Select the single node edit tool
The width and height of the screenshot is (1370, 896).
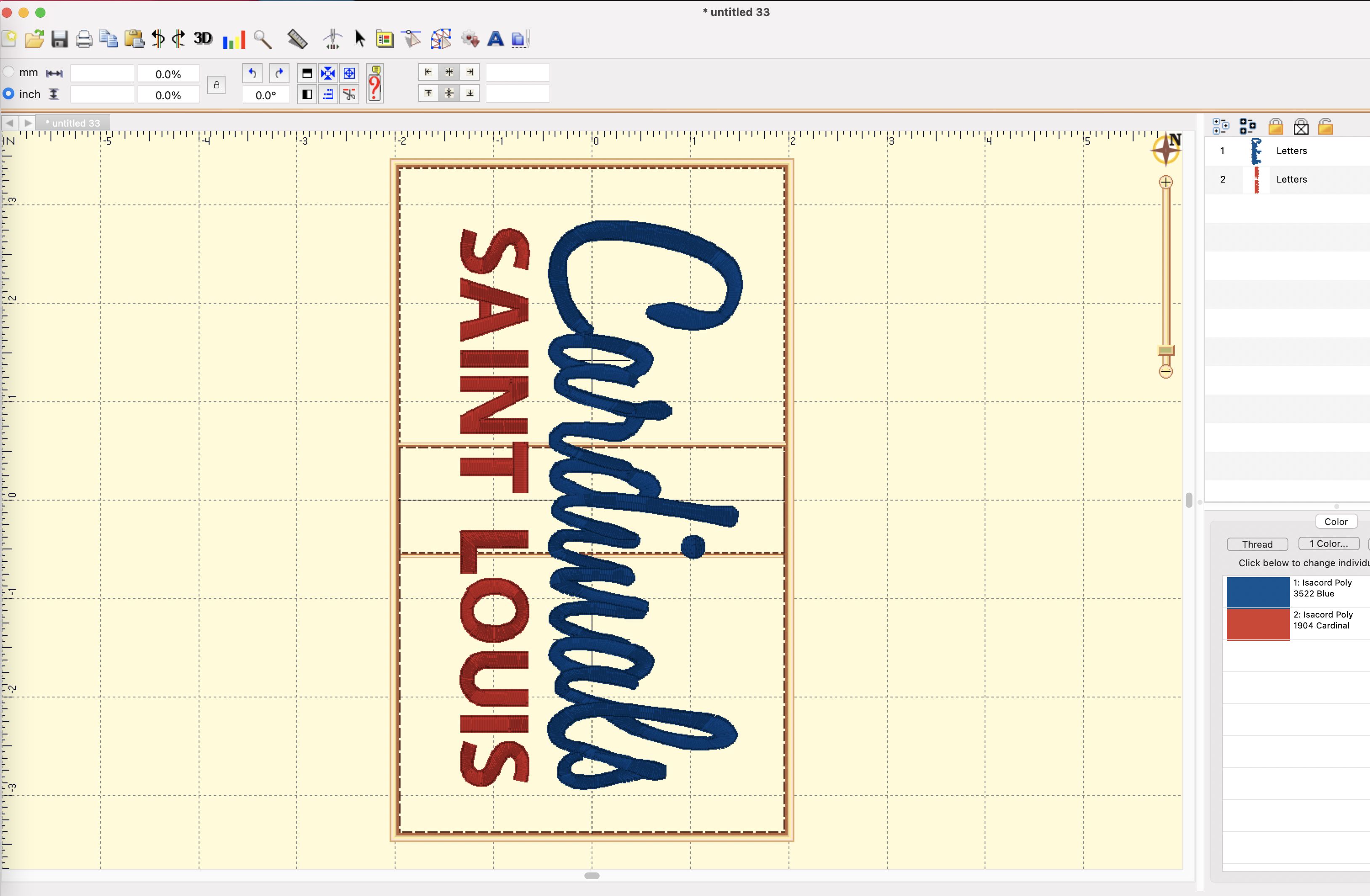click(x=411, y=39)
